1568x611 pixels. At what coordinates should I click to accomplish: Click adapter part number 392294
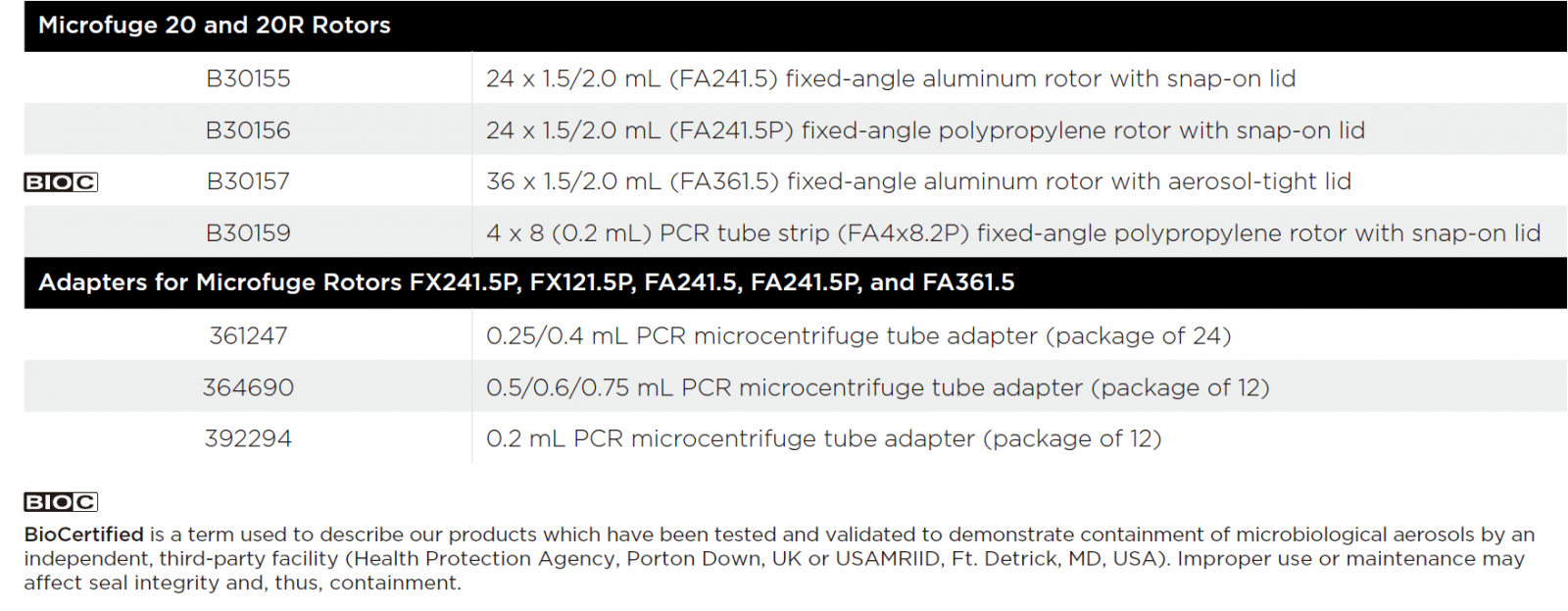coord(248,438)
